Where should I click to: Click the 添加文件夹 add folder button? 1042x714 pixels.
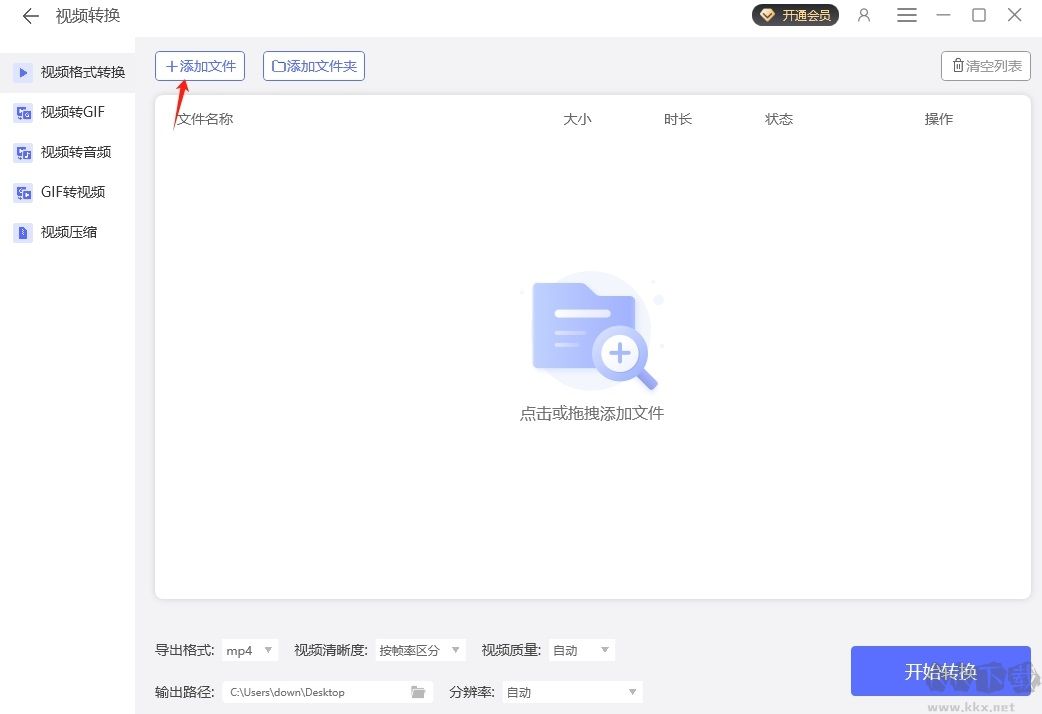(x=313, y=65)
